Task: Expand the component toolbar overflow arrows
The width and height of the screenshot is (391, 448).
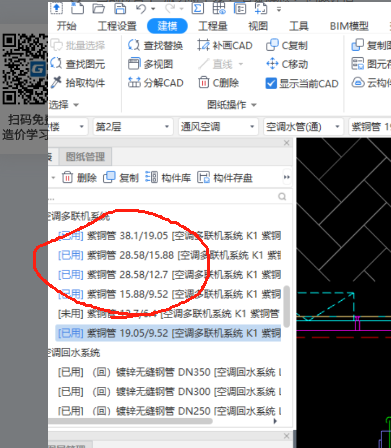Action: click(287, 177)
